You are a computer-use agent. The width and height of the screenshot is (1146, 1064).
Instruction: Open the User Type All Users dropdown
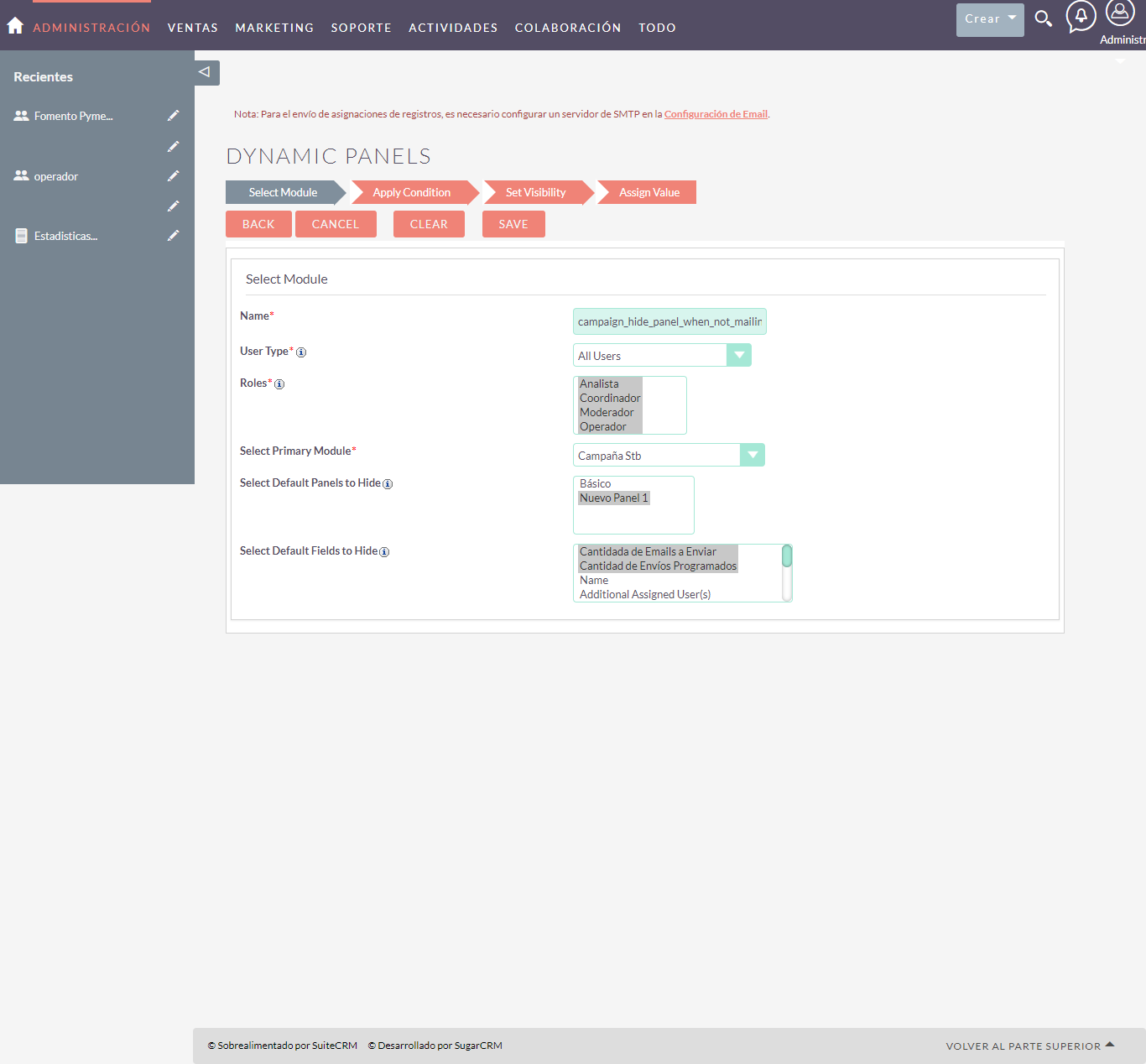coord(662,355)
